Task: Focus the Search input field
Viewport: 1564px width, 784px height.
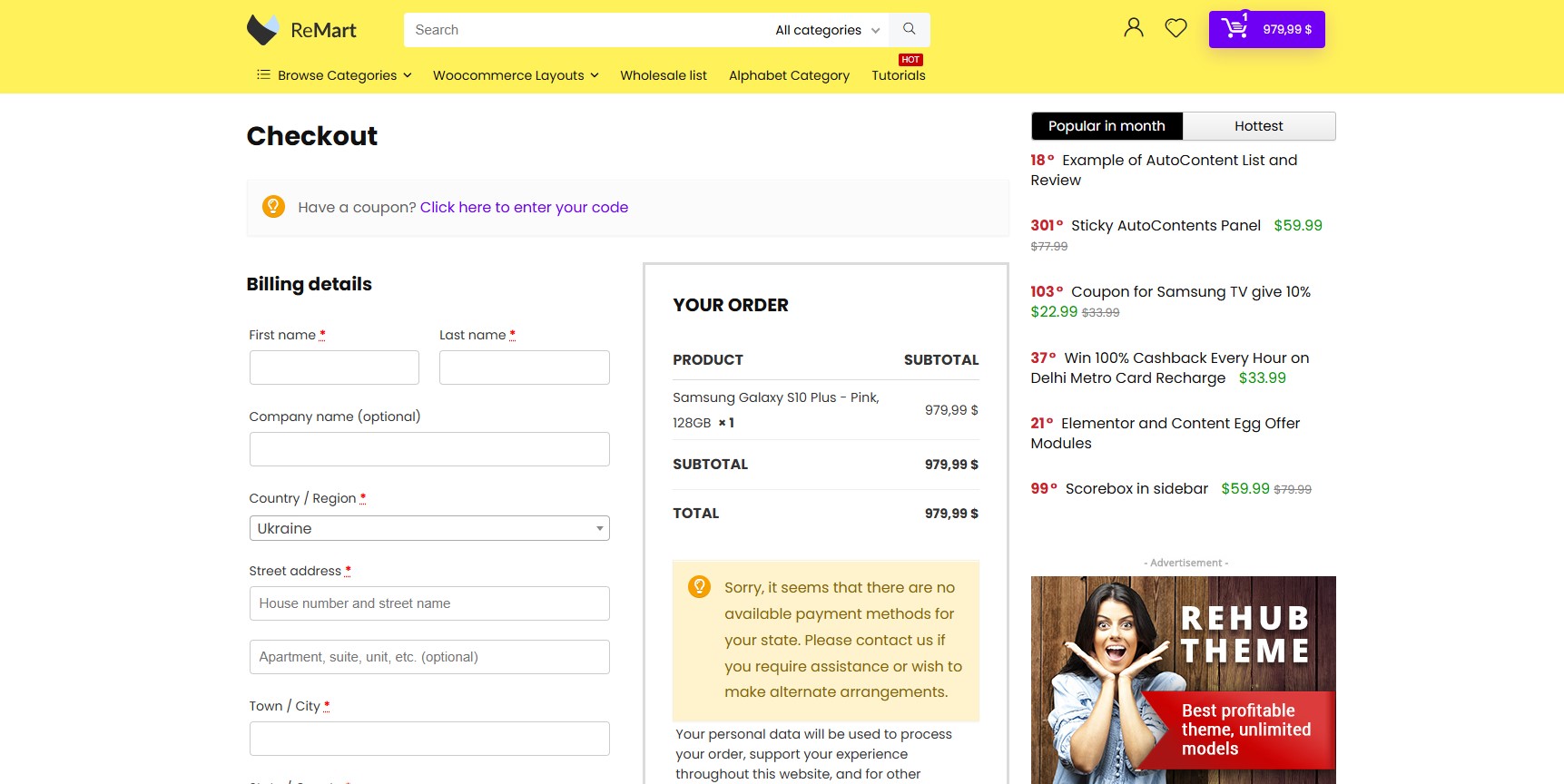Action: click(585, 30)
